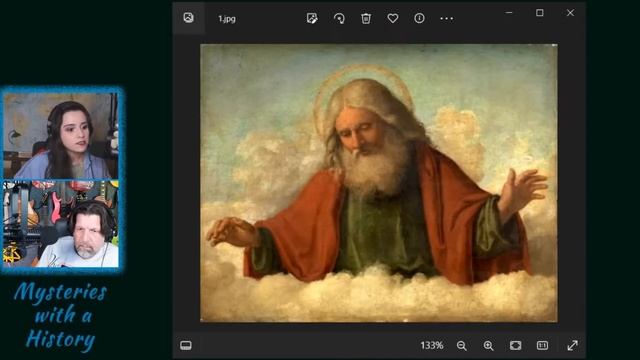The height and width of the screenshot is (360, 640).
Task: Show actual size with the 1:1 icon
Action: [x=542, y=345]
